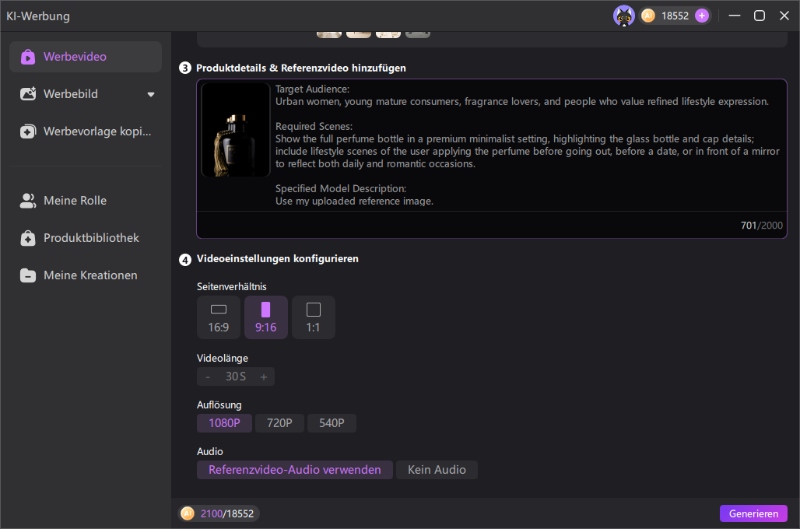Go to Meine Rolle
800x529 pixels.
tap(85, 200)
